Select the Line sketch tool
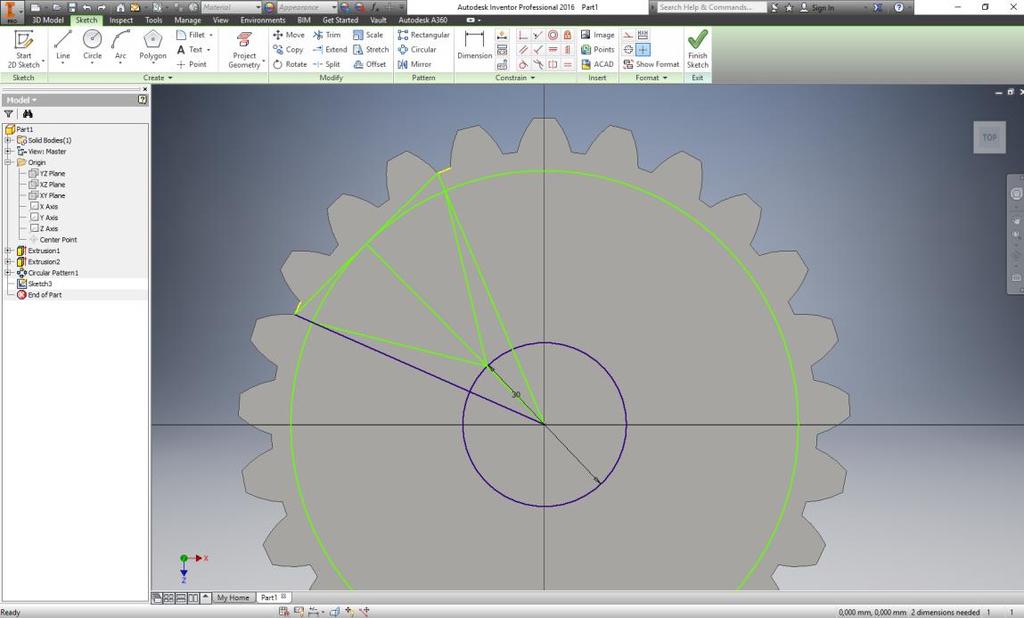This screenshot has height=618, width=1024. [63, 46]
